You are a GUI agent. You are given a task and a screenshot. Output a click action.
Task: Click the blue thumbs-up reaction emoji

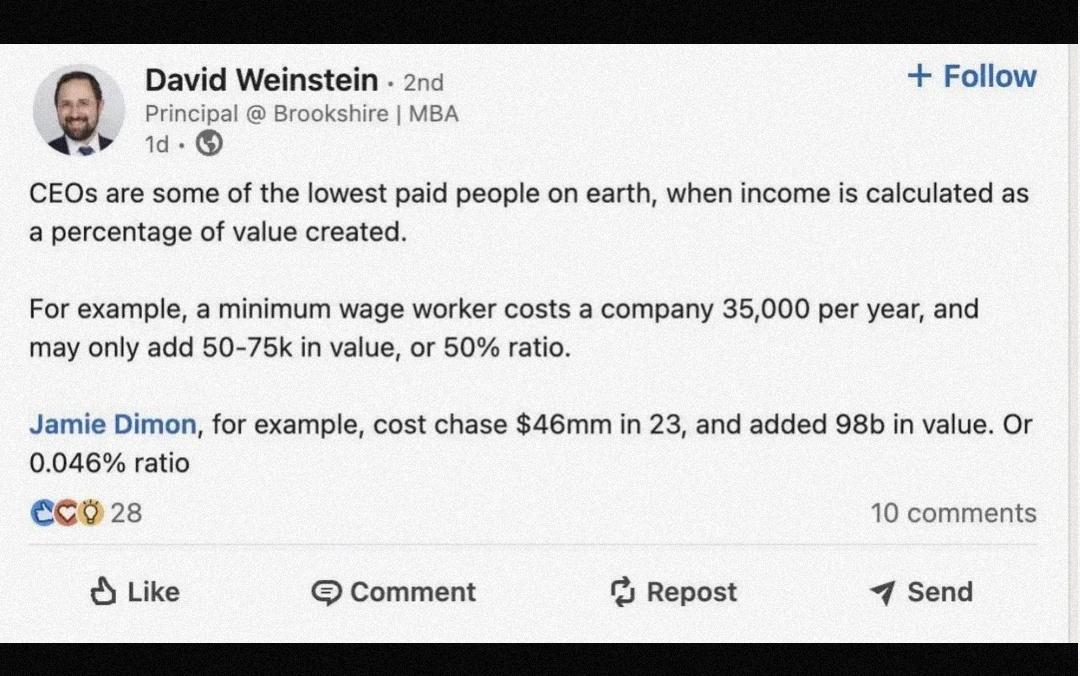pyautogui.click(x=42, y=513)
